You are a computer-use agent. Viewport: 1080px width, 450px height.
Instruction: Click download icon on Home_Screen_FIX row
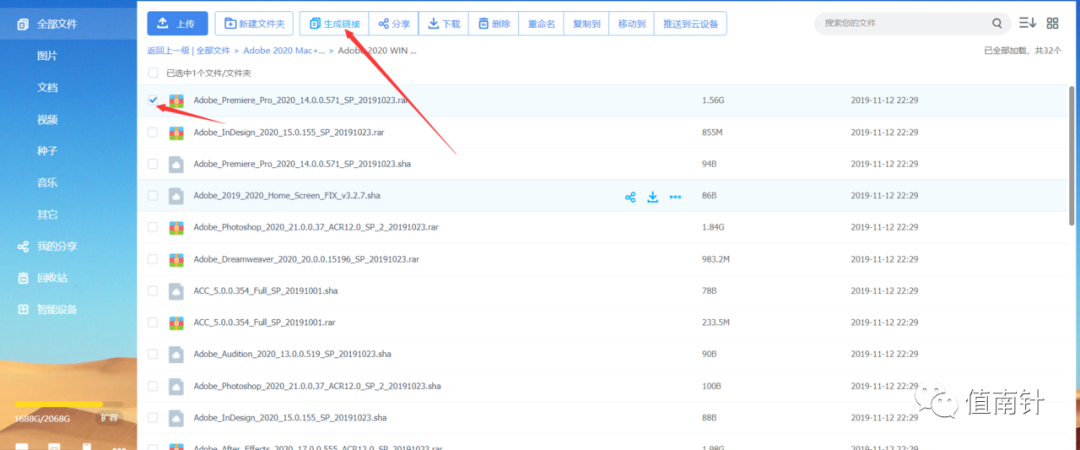[653, 196]
